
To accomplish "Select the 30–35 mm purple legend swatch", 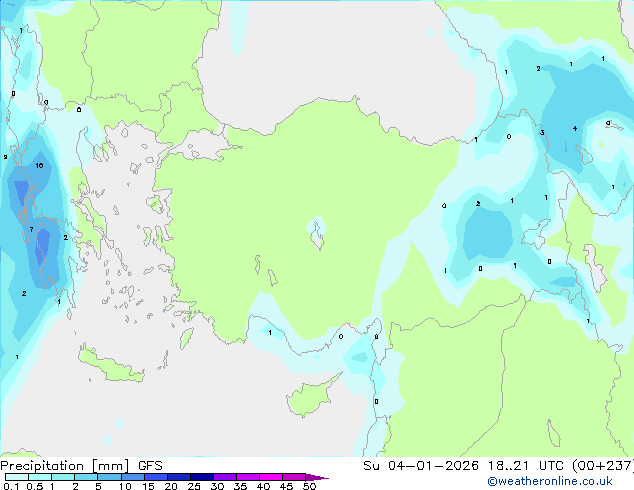I will click(x=224, y=477).
